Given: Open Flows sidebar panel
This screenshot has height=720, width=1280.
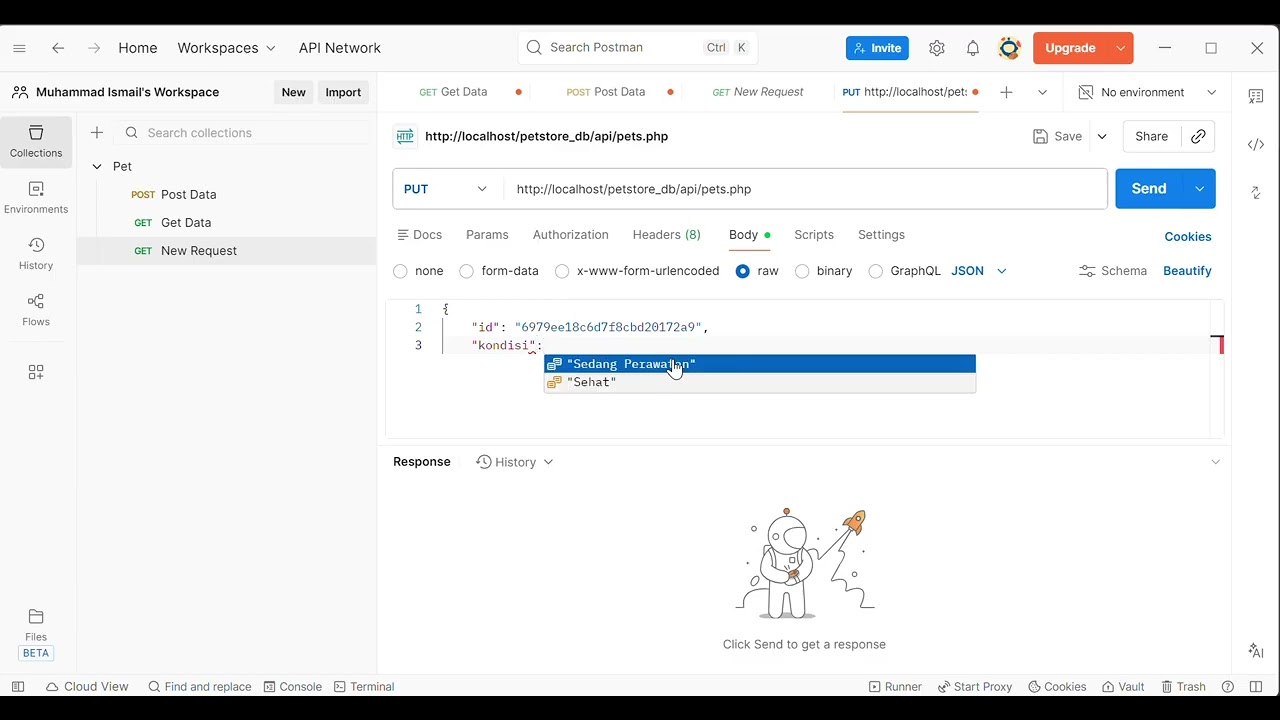Looking at the screenshot, I should [36, 310].
